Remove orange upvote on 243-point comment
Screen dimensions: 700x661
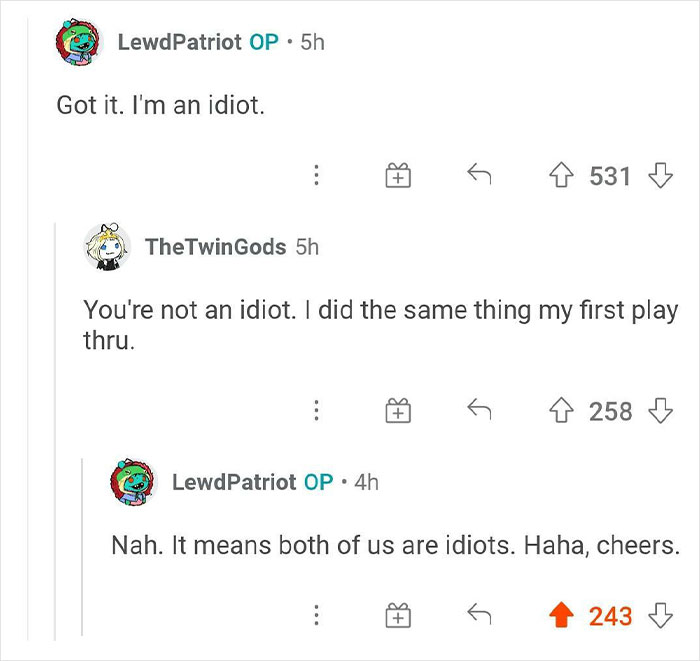tap(562, 616)
